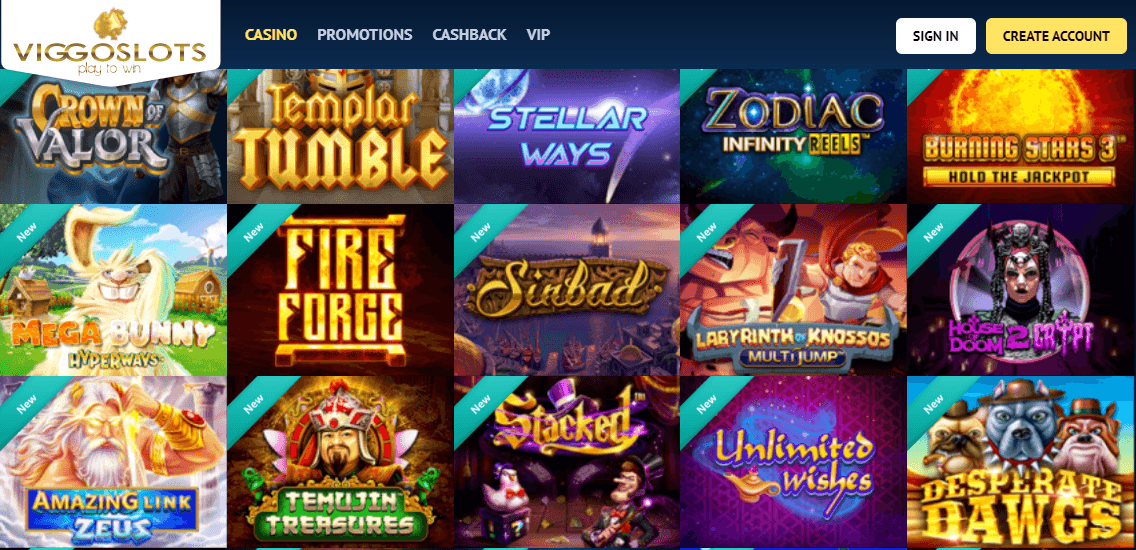The height and width of the screenshot is (550, 1136).
Task: Launch the Templar Tumble slot
Action: pyautogui.click(x=341, y=136)
